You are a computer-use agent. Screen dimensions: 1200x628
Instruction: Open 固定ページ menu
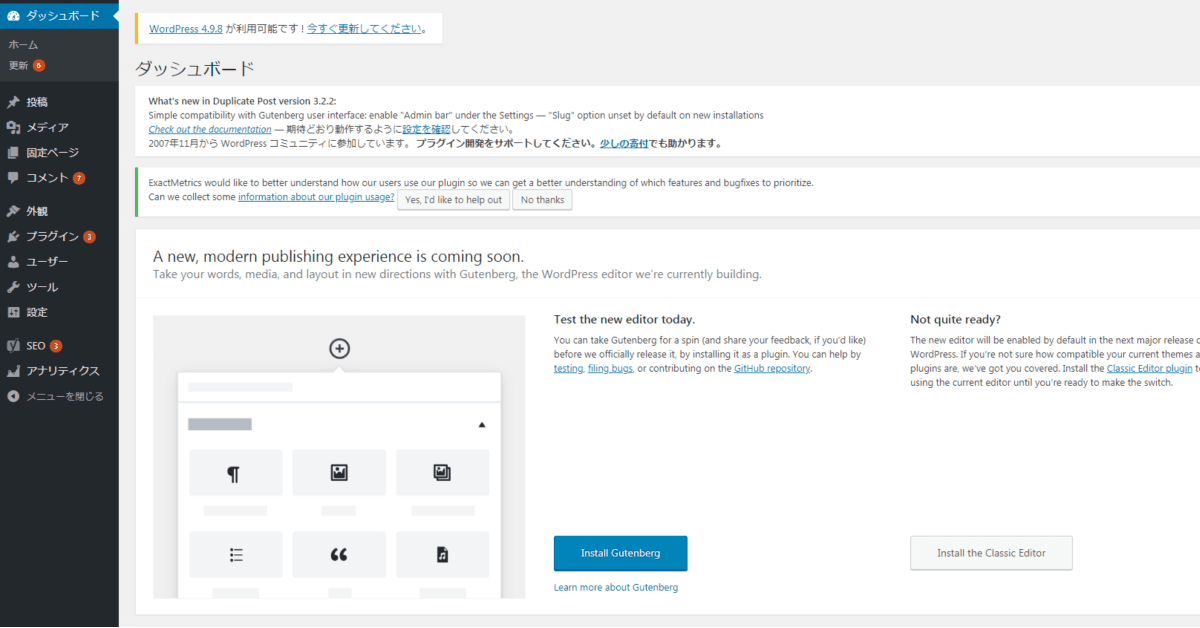pyautogui.click(x=59, y=153)
